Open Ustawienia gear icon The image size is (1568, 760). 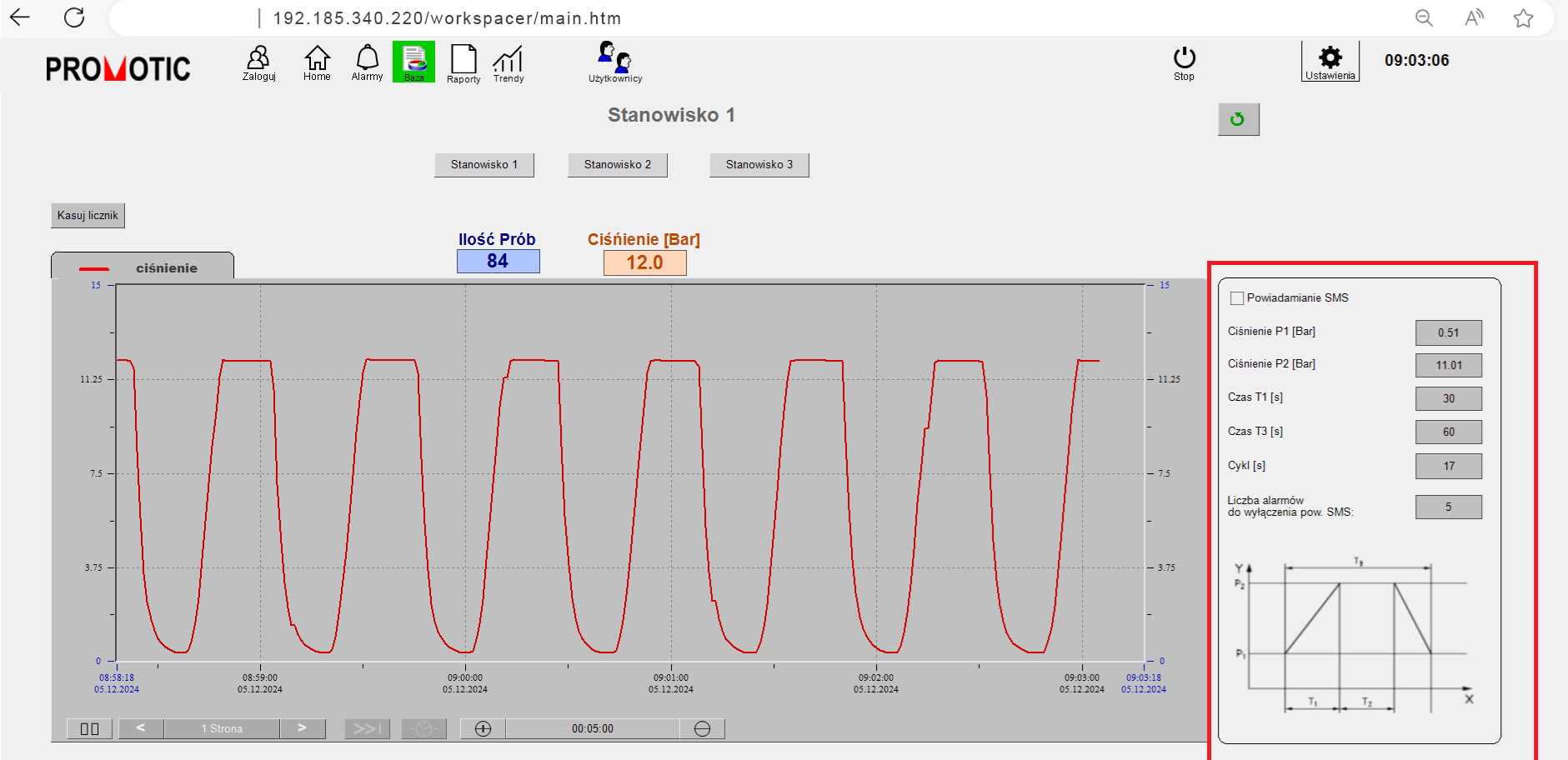1330,58
